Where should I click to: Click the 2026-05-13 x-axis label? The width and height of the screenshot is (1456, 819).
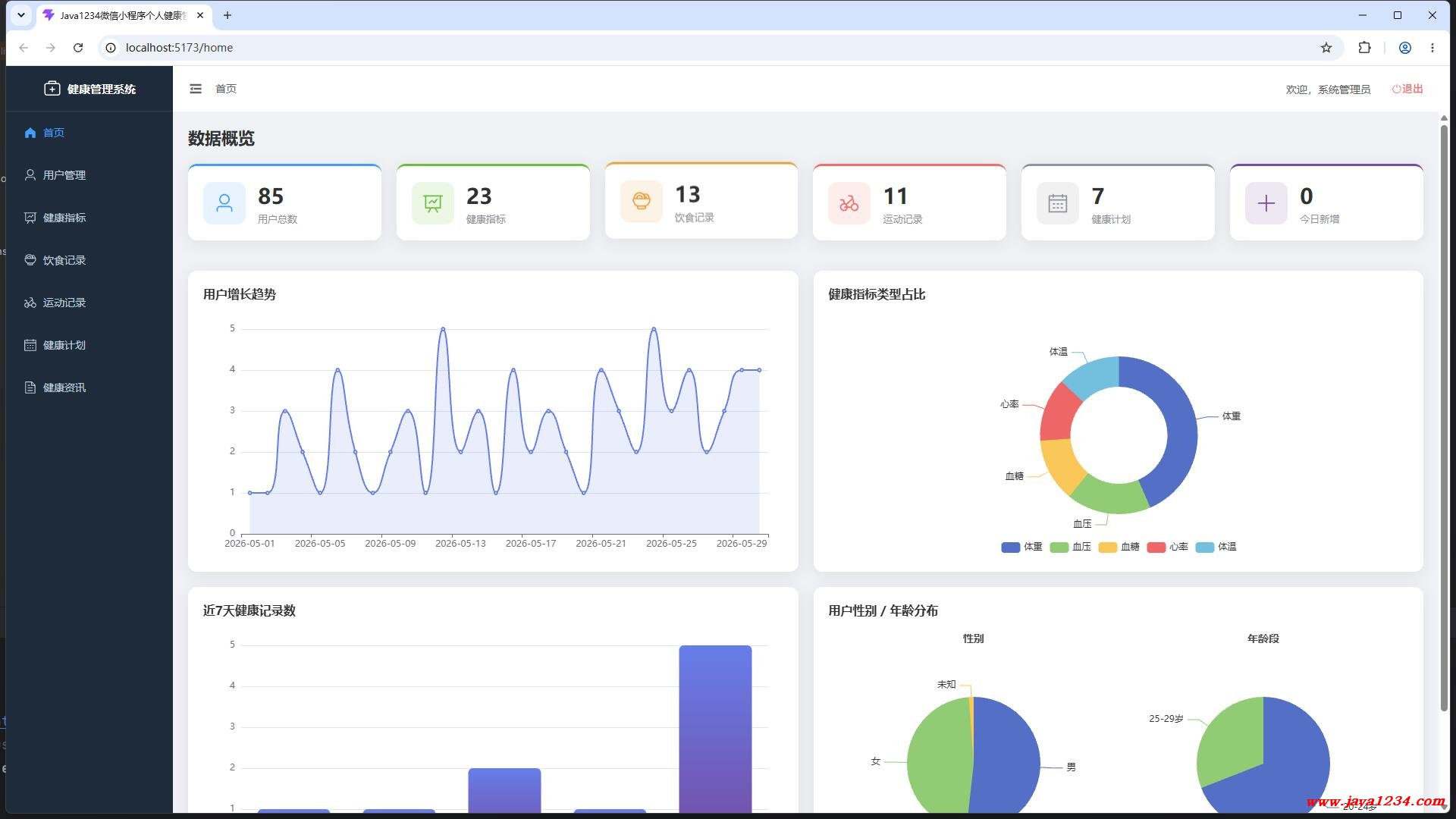tap(460, 544)
